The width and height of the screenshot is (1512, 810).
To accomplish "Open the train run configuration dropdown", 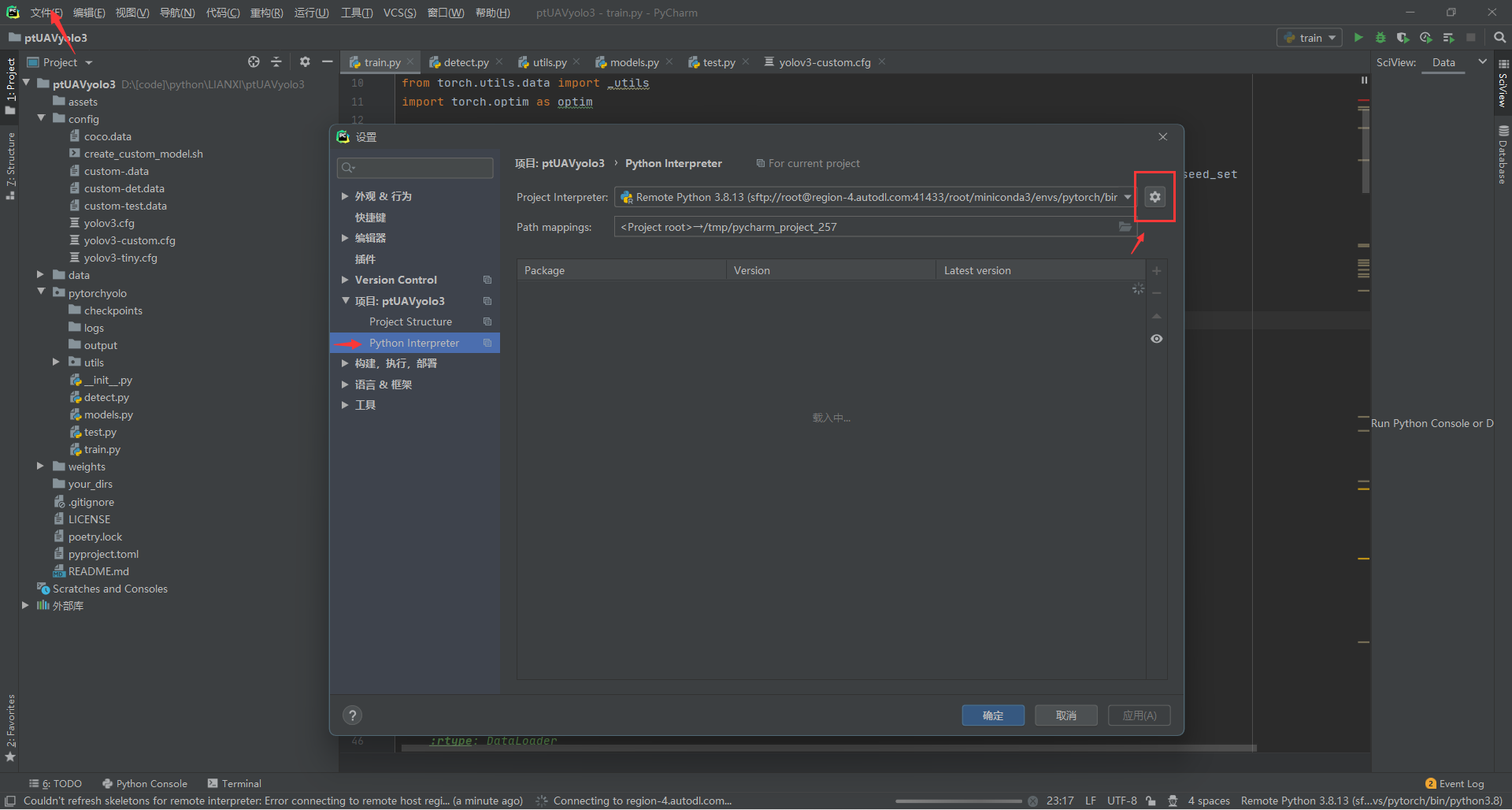I will click(x=1310, y=37).
